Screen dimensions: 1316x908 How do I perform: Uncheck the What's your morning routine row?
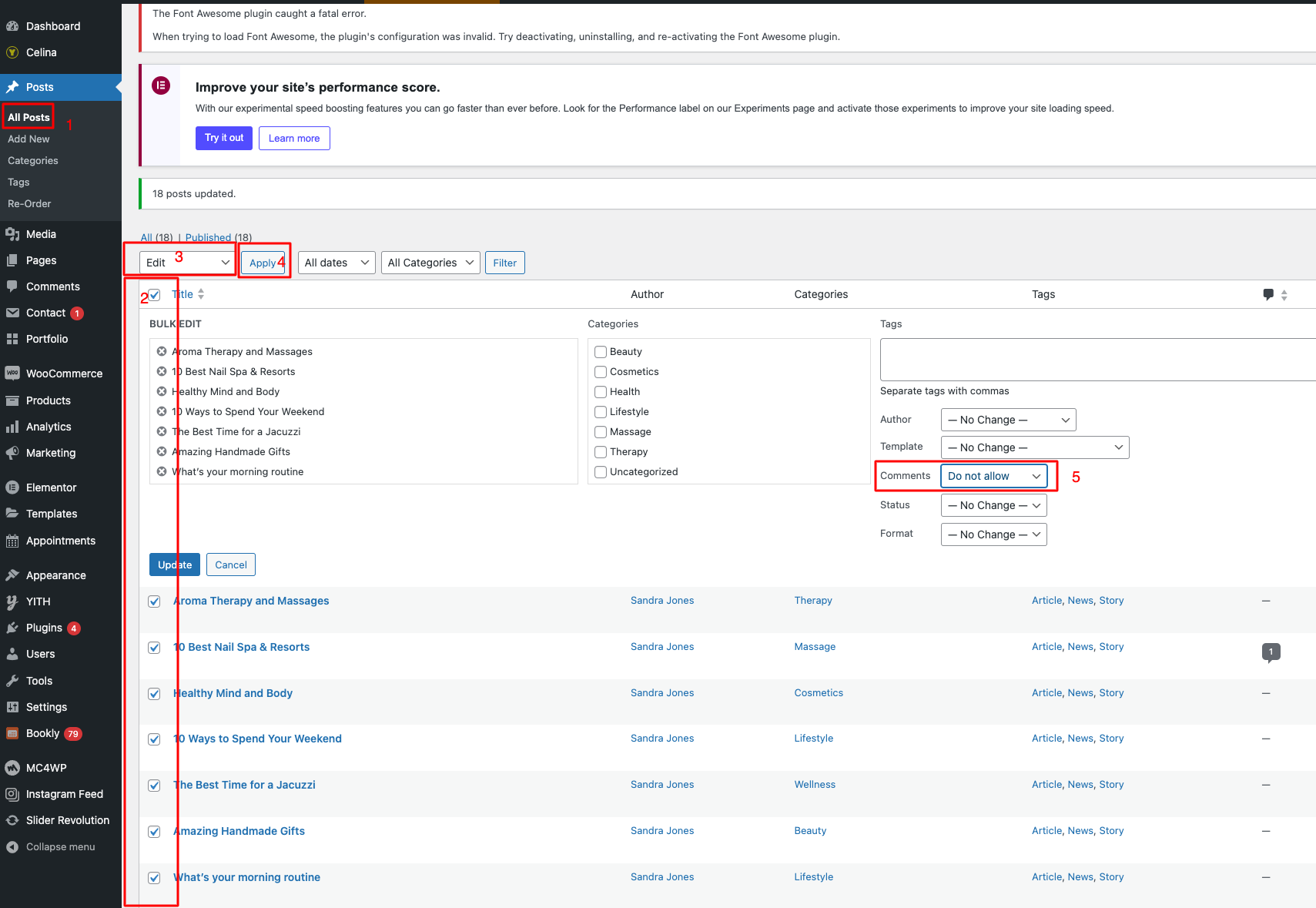coord(154,878)
